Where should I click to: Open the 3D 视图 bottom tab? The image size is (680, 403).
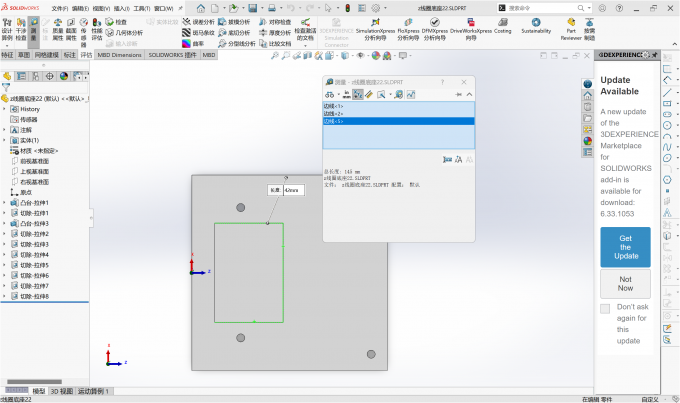click(x=62, y=391)
